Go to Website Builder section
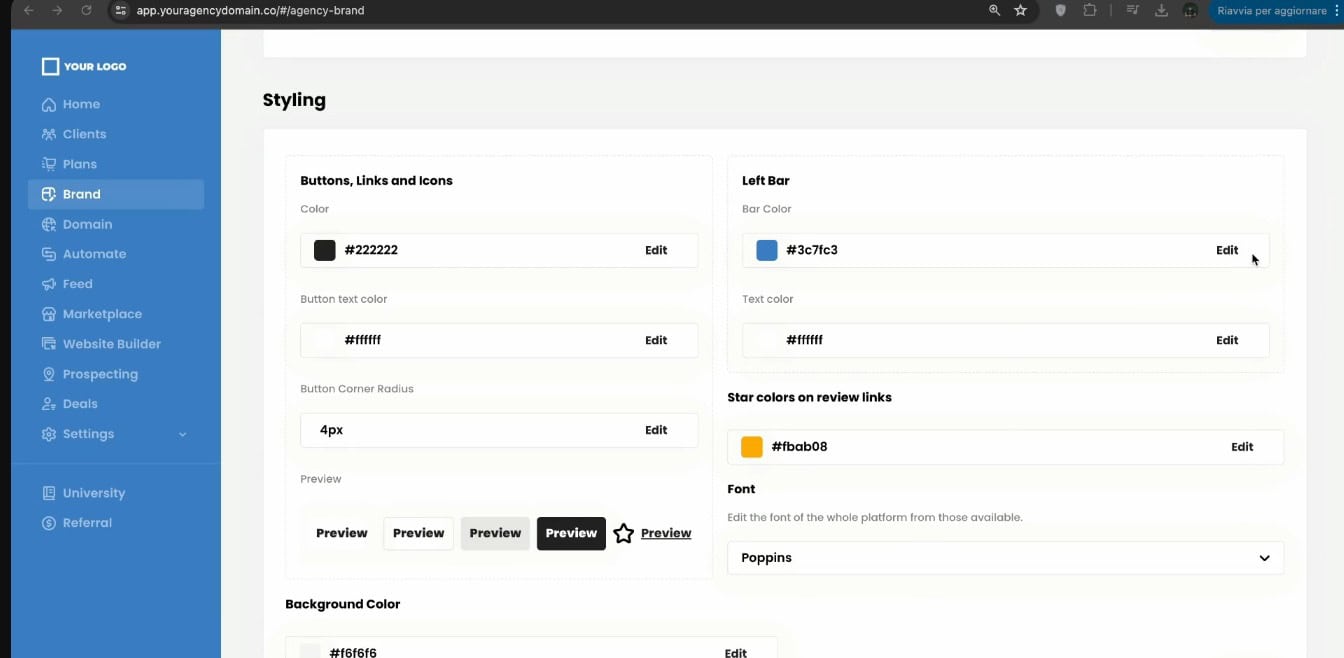1344x658 pixels. [111, 344]
